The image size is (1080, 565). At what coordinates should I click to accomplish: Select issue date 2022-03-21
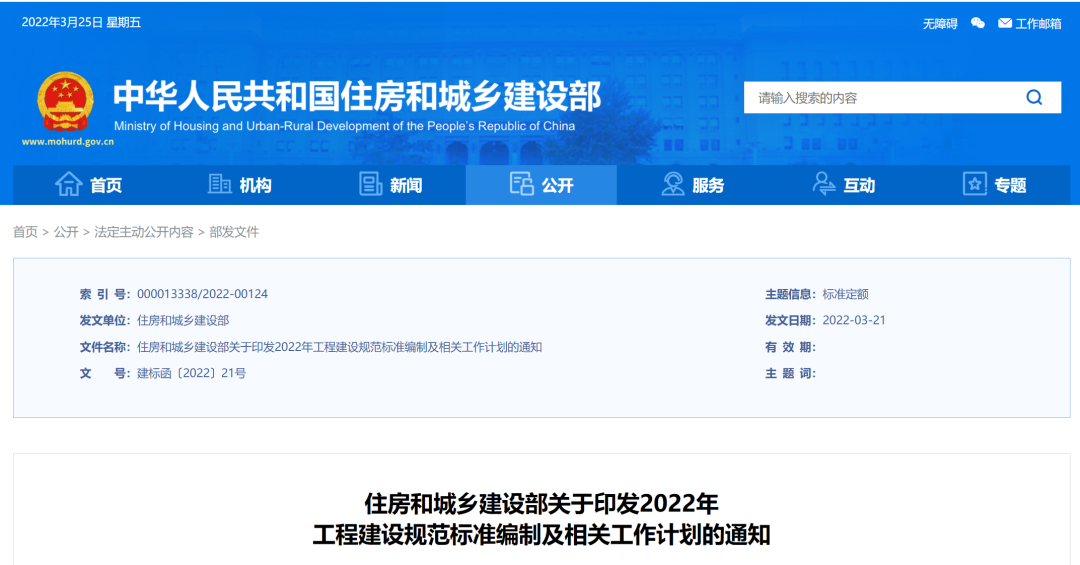(x=854, y=320)
